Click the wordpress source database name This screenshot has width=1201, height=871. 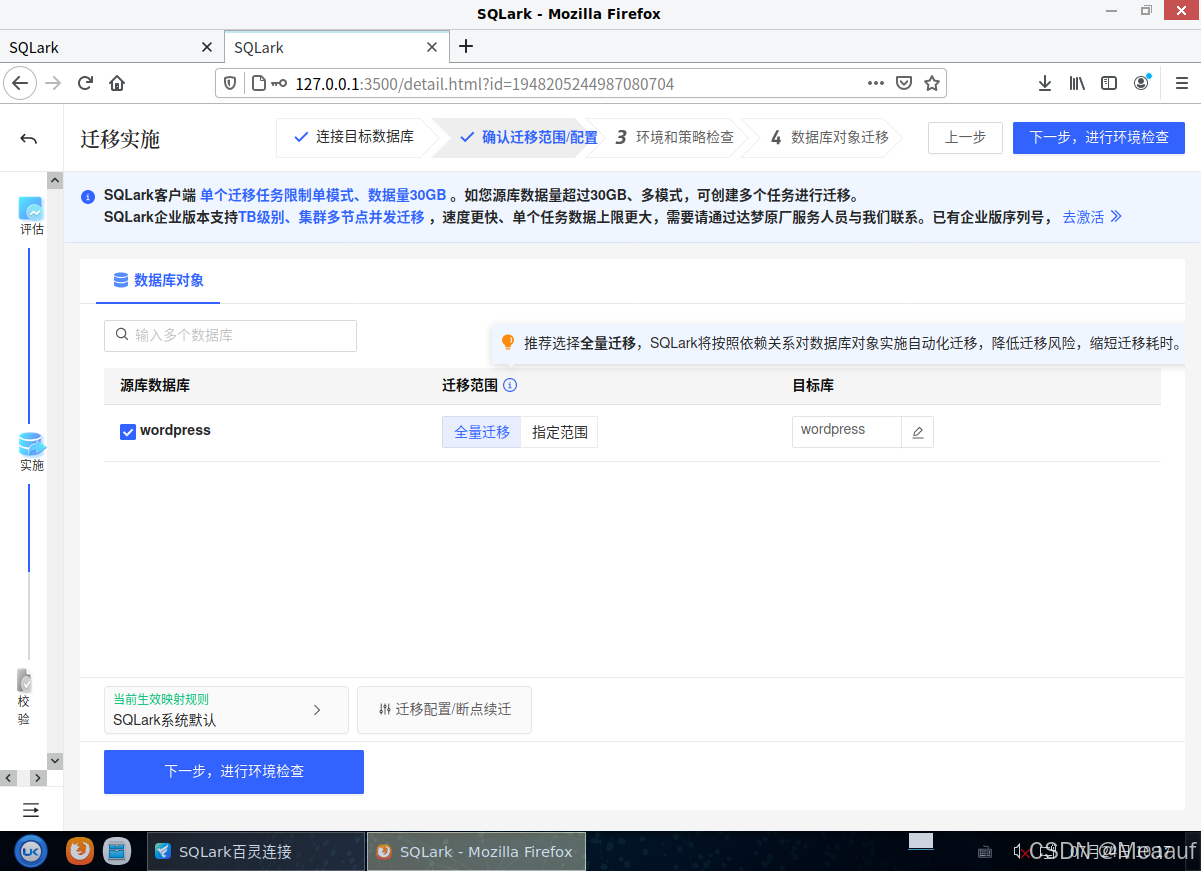(175, 431)
